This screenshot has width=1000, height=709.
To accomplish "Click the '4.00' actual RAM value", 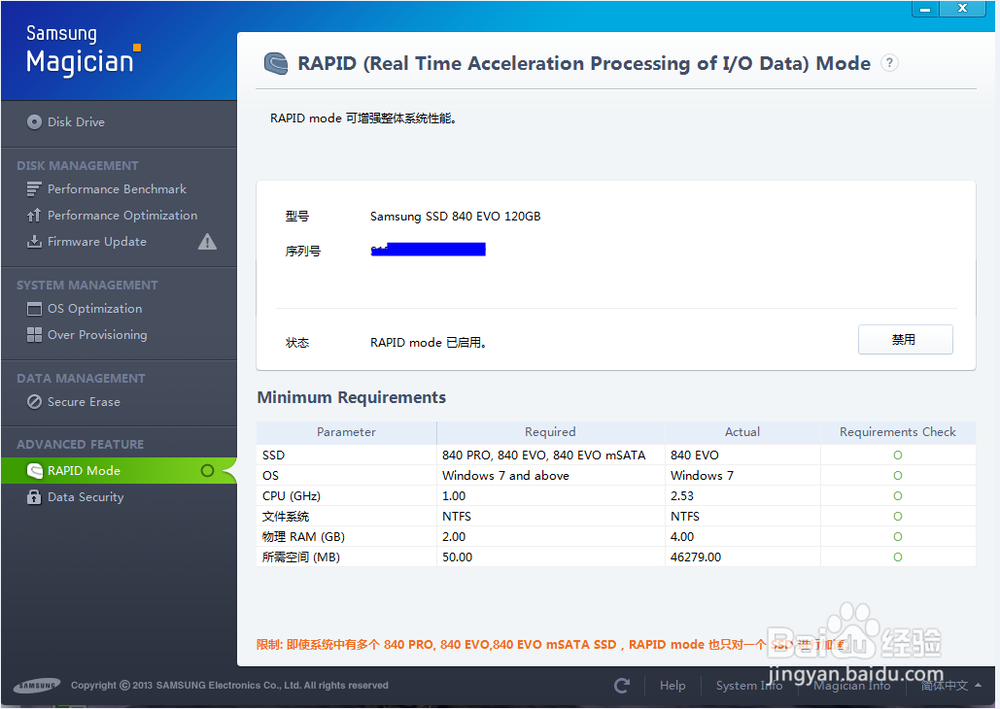I will (x=682, y=537).
